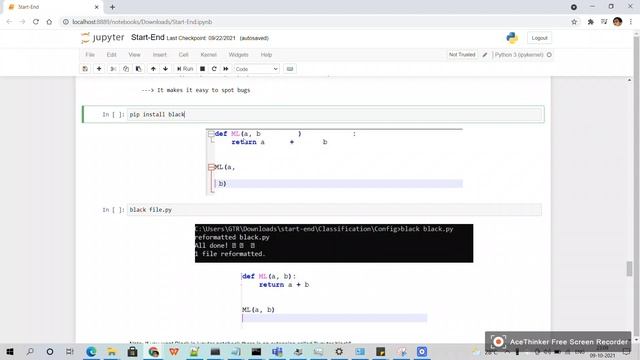Click the kernel idle status circle

coord(549,55)
